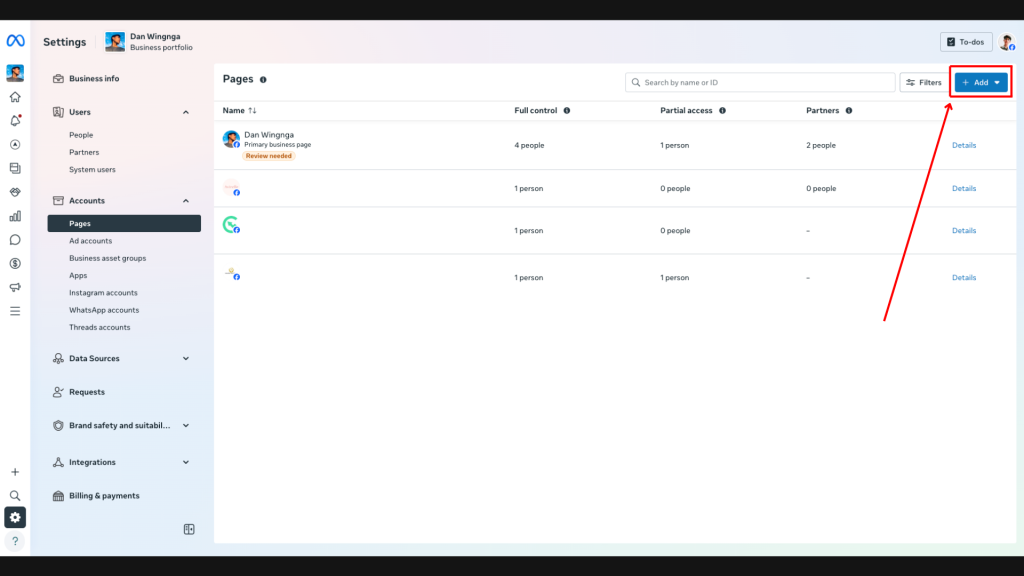Open the All tools hamburger icon
The height and width of the screenshot is (576, 1024).
point(15,312)
